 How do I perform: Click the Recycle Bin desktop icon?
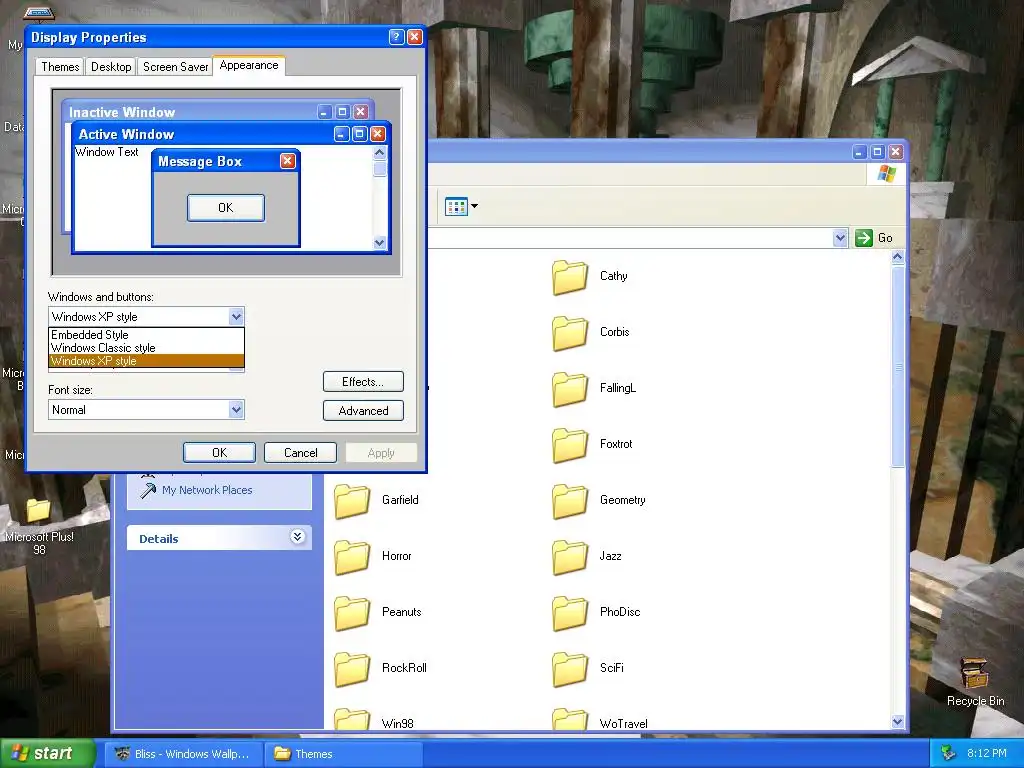pyautogui.click(x=974, y=673)
